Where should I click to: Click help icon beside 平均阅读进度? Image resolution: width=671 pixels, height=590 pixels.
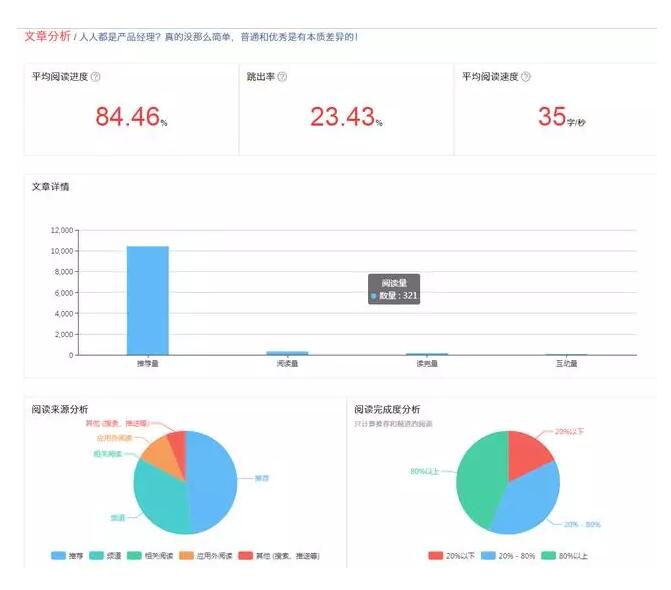pyautogui.click(x=96, y=76)
